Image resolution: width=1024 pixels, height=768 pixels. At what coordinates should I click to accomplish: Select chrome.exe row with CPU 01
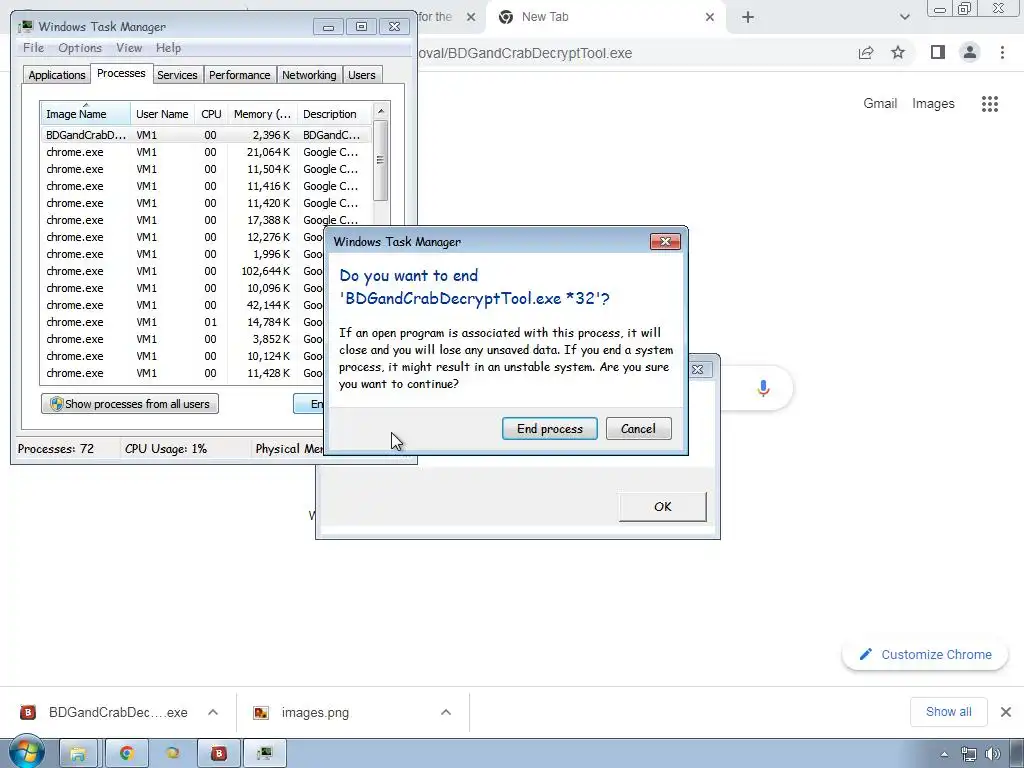tap(183, 322)
